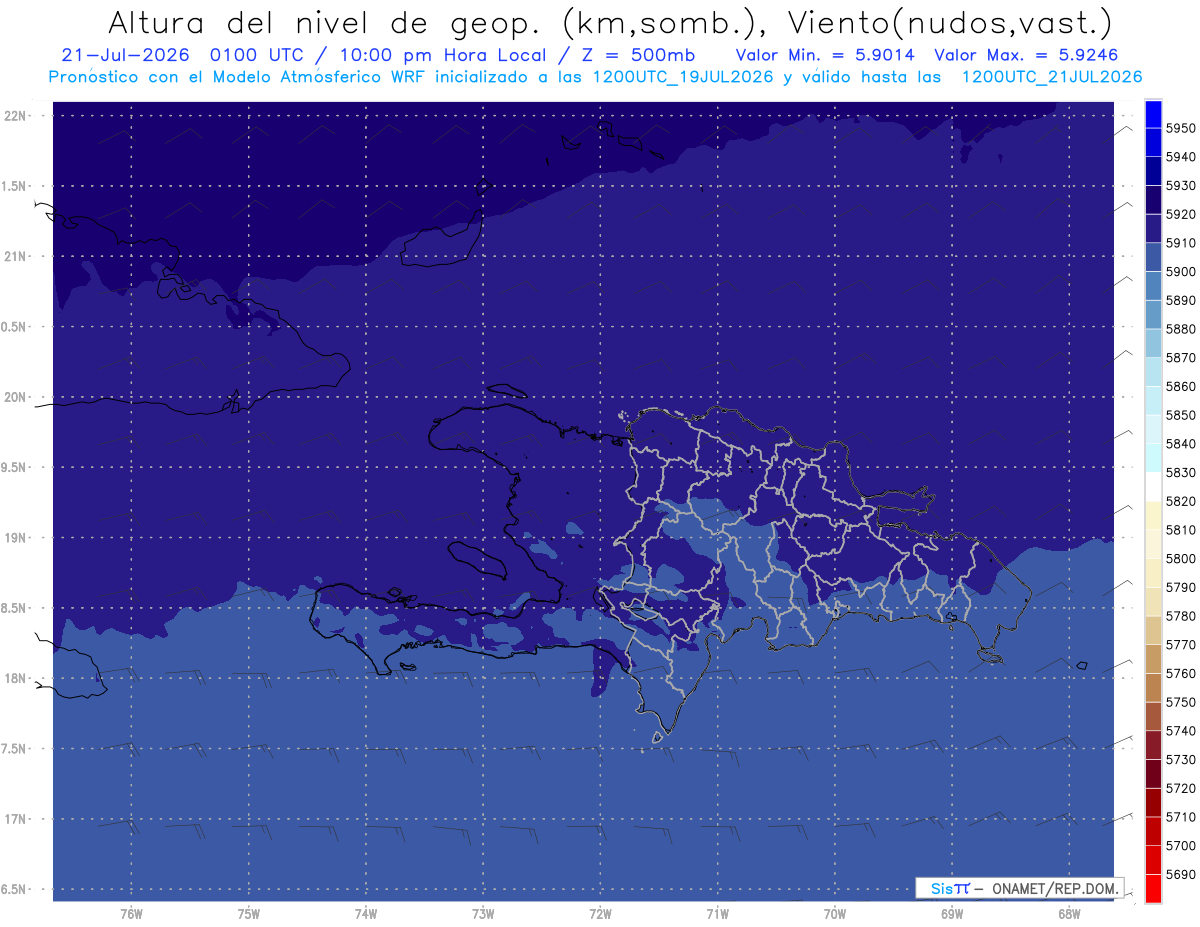Click the 75W longitude label

248,913
